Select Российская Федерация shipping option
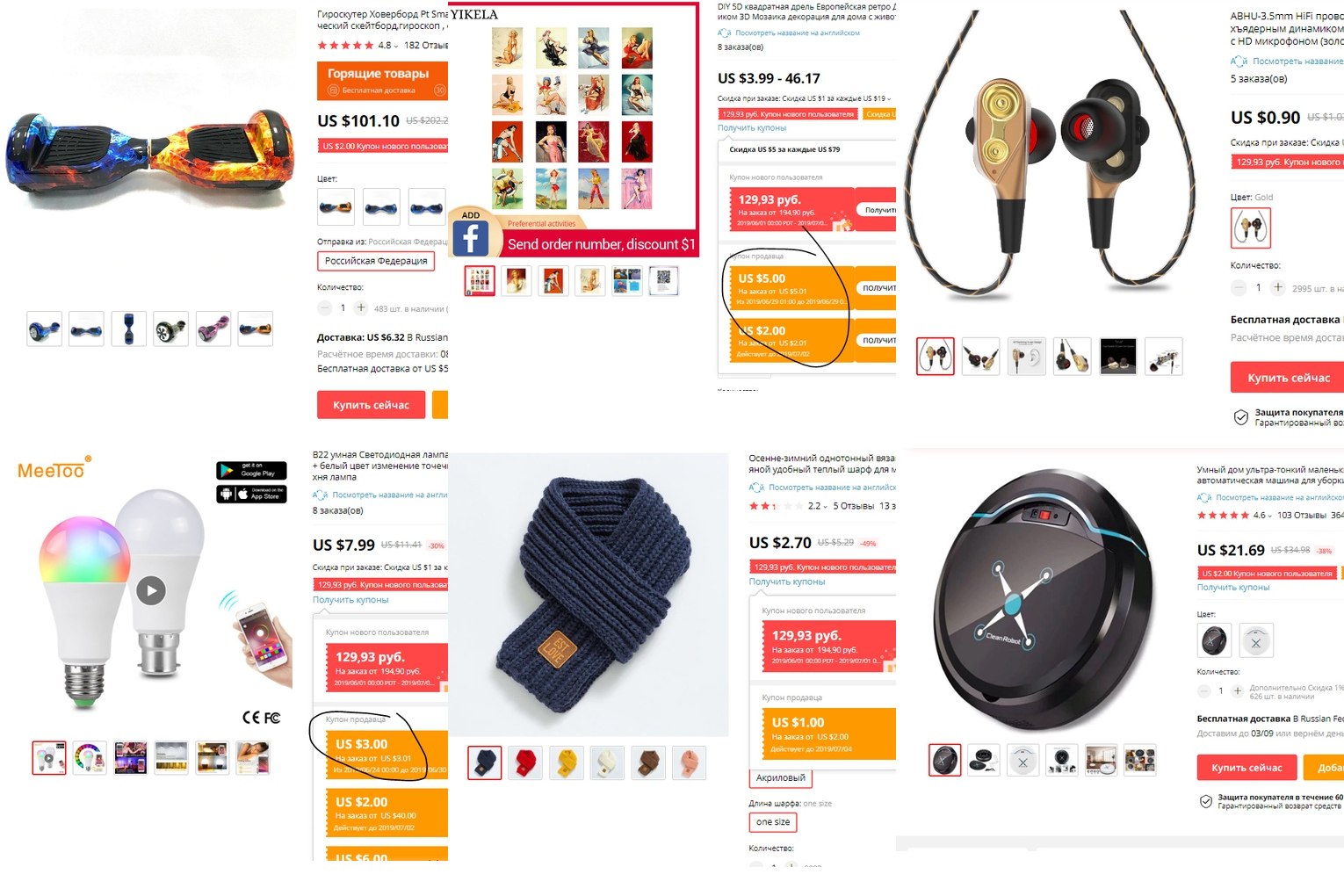Screen dimensions: 1344x896 (376, 261)
